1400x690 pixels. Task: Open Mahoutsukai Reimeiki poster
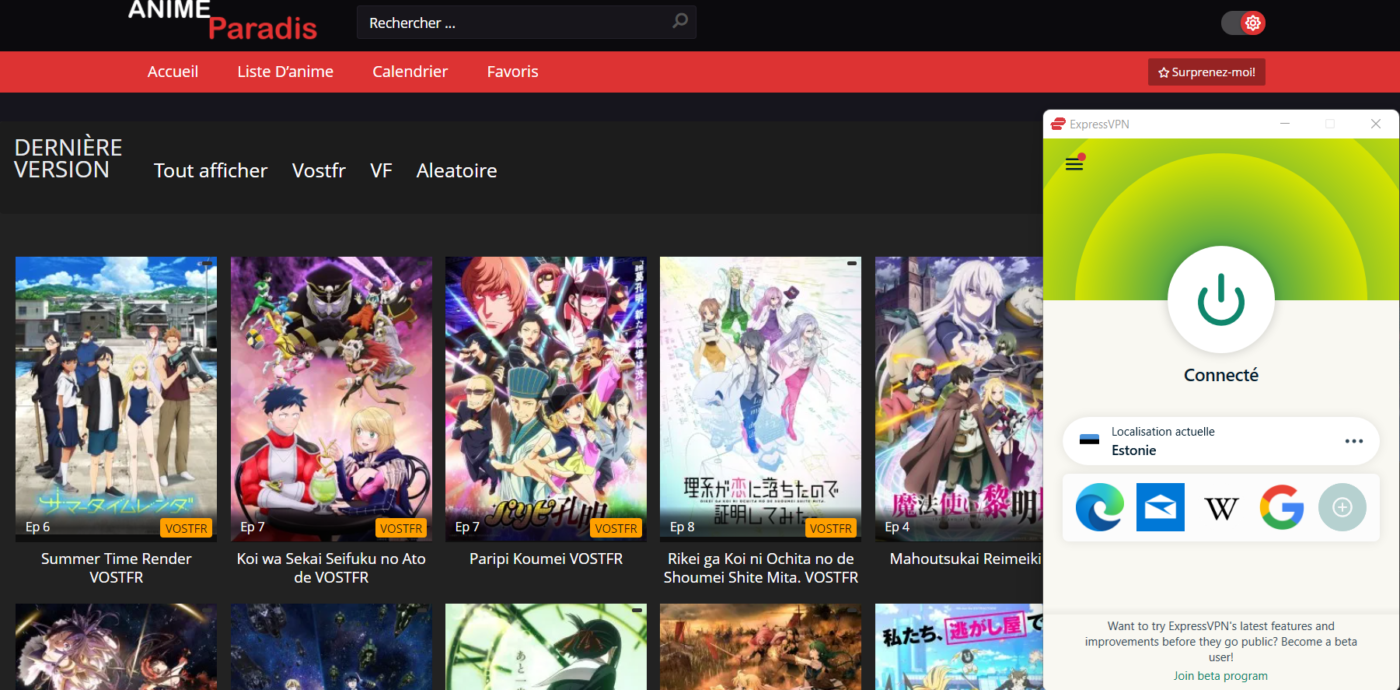pos(958,399)
